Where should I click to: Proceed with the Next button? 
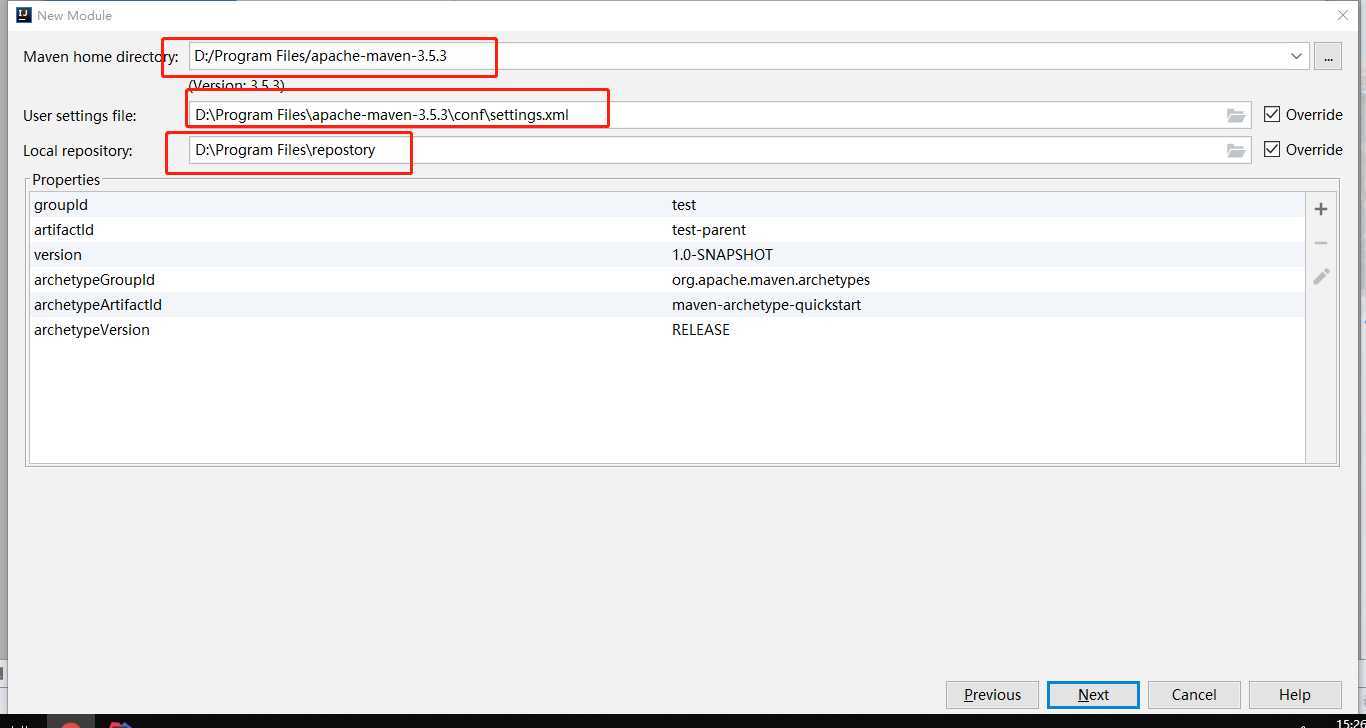click(x=1093, y=695)
